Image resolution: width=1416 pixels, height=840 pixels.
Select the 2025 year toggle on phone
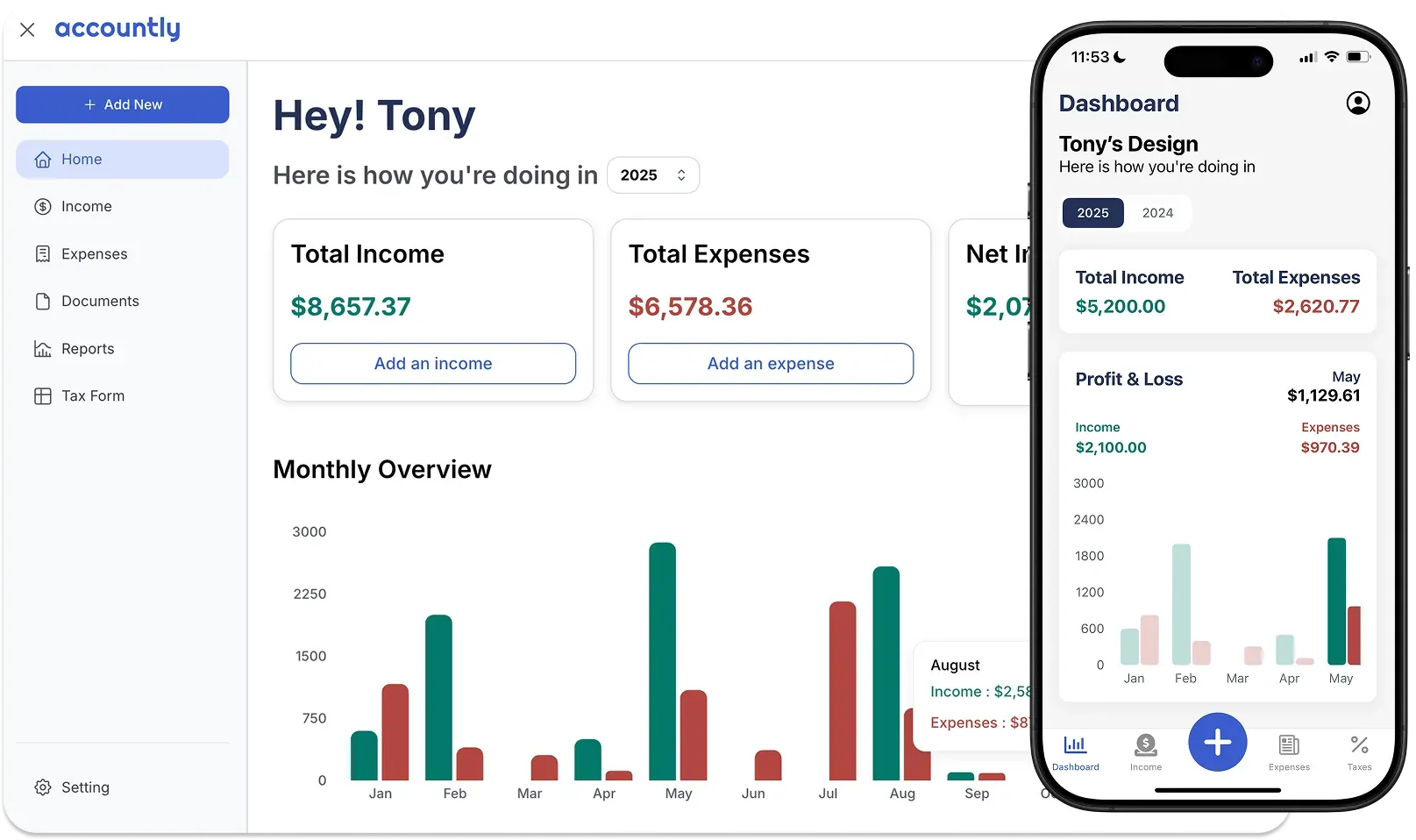tap(1092, 212)
